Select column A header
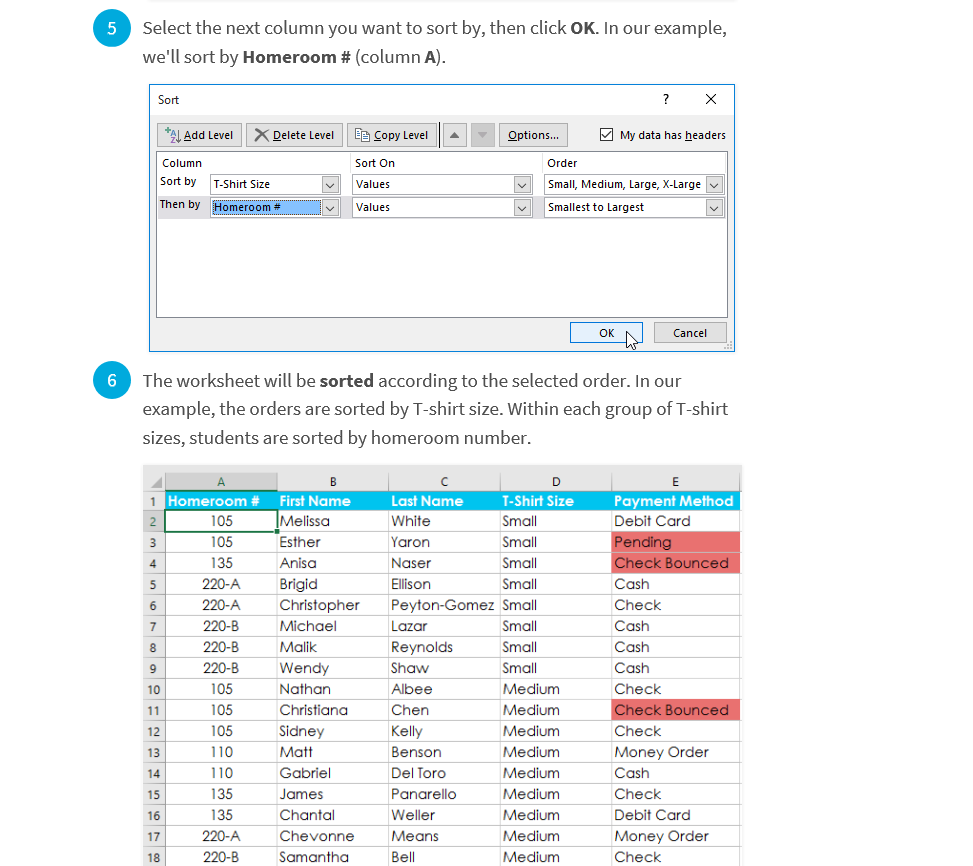This screenshot has width=973, height=866. pyautogui.click(x=221, y=481)
